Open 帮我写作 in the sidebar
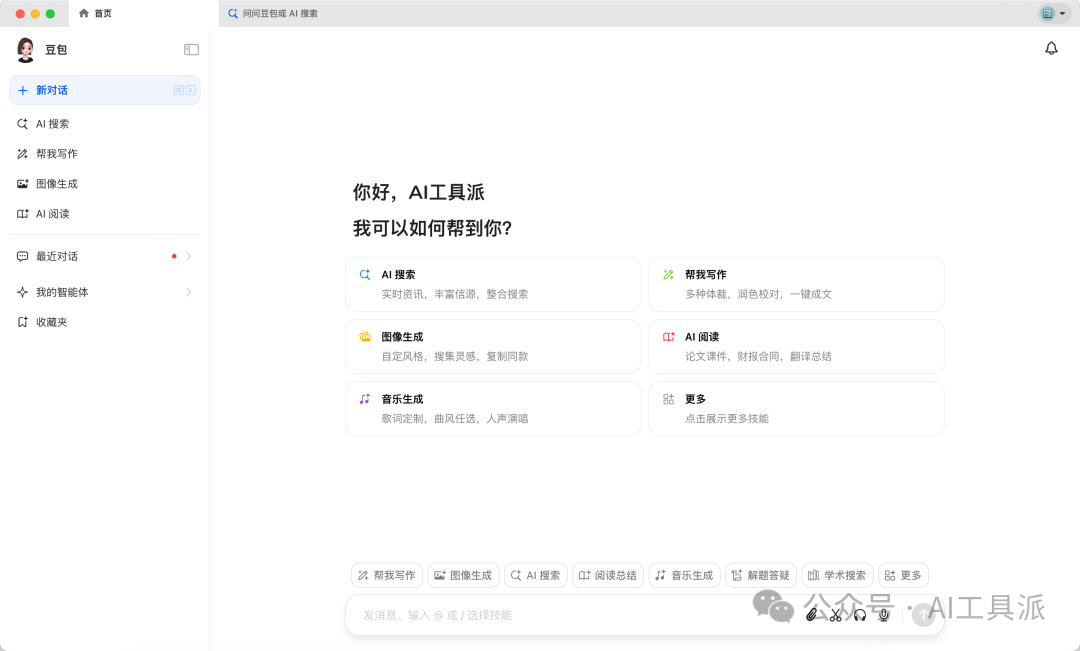The height and width of the screenshot is (651, 1080). click(105, 154)
